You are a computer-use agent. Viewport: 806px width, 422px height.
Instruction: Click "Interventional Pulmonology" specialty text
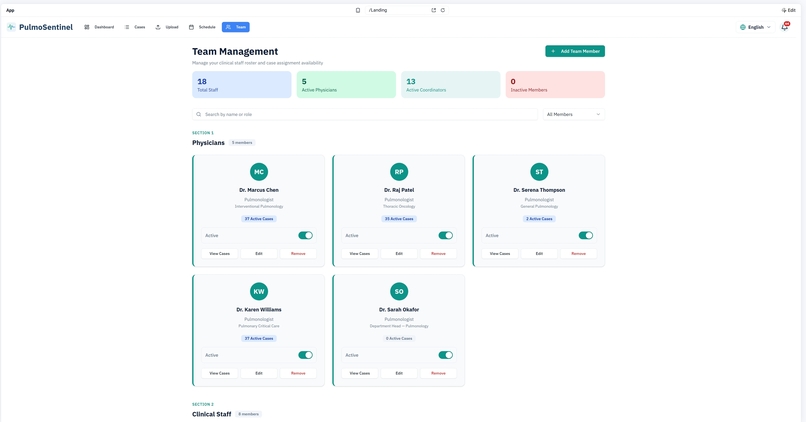[x=259, y=207]
